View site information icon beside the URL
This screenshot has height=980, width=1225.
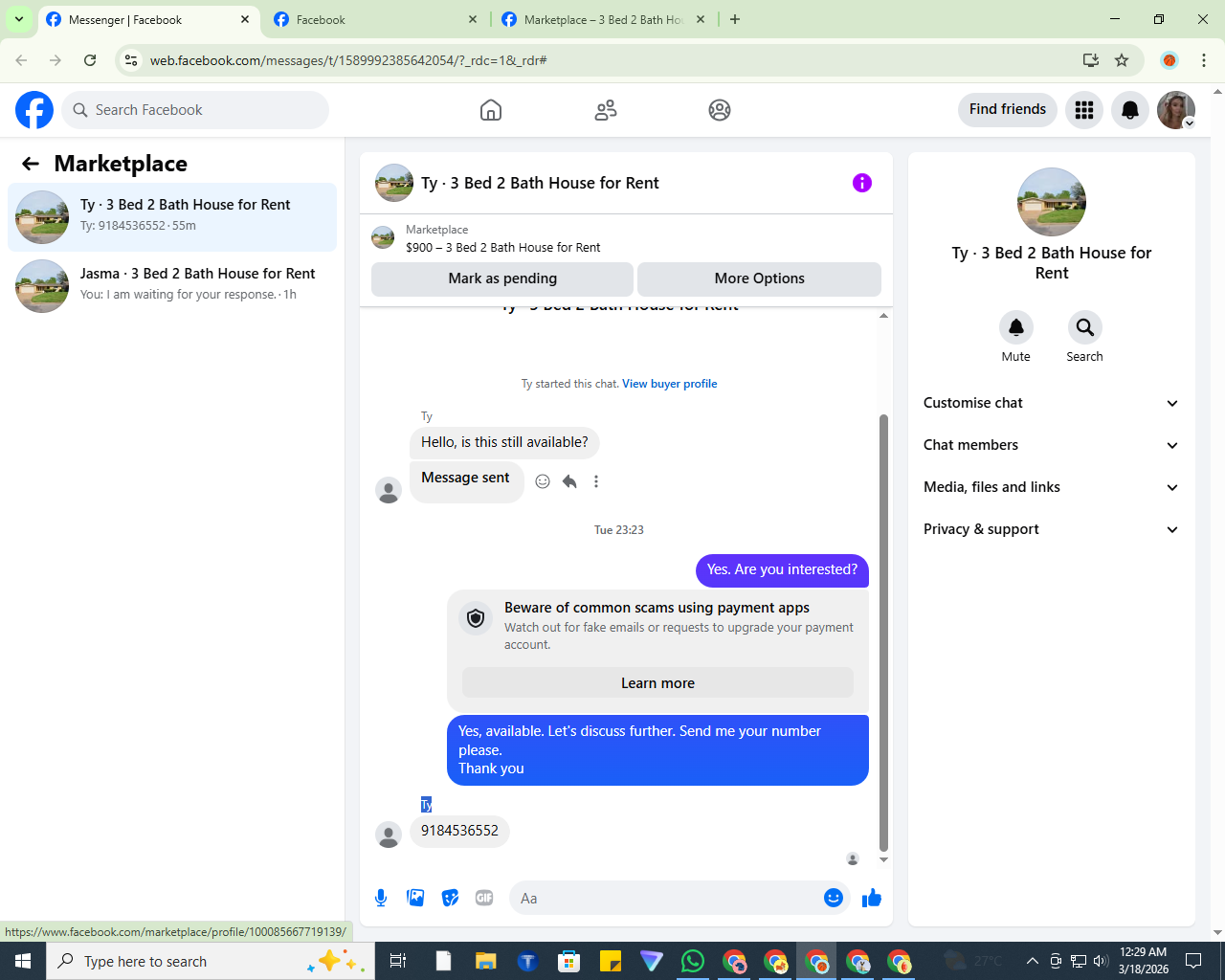[x=131, y=60]
